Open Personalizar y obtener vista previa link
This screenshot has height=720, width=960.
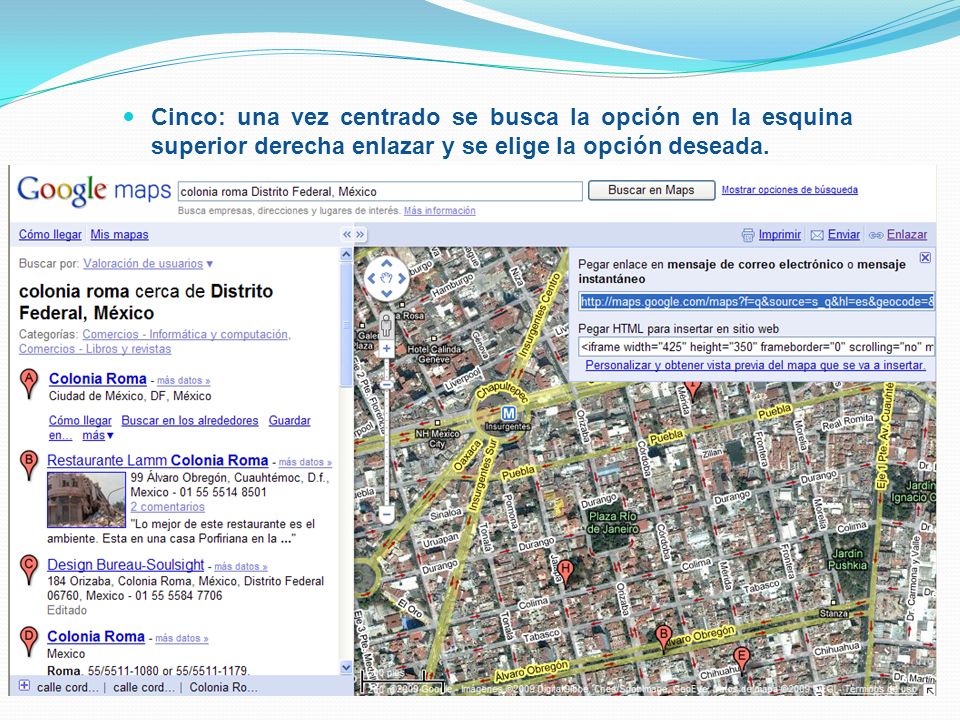(x=756, y=366)
